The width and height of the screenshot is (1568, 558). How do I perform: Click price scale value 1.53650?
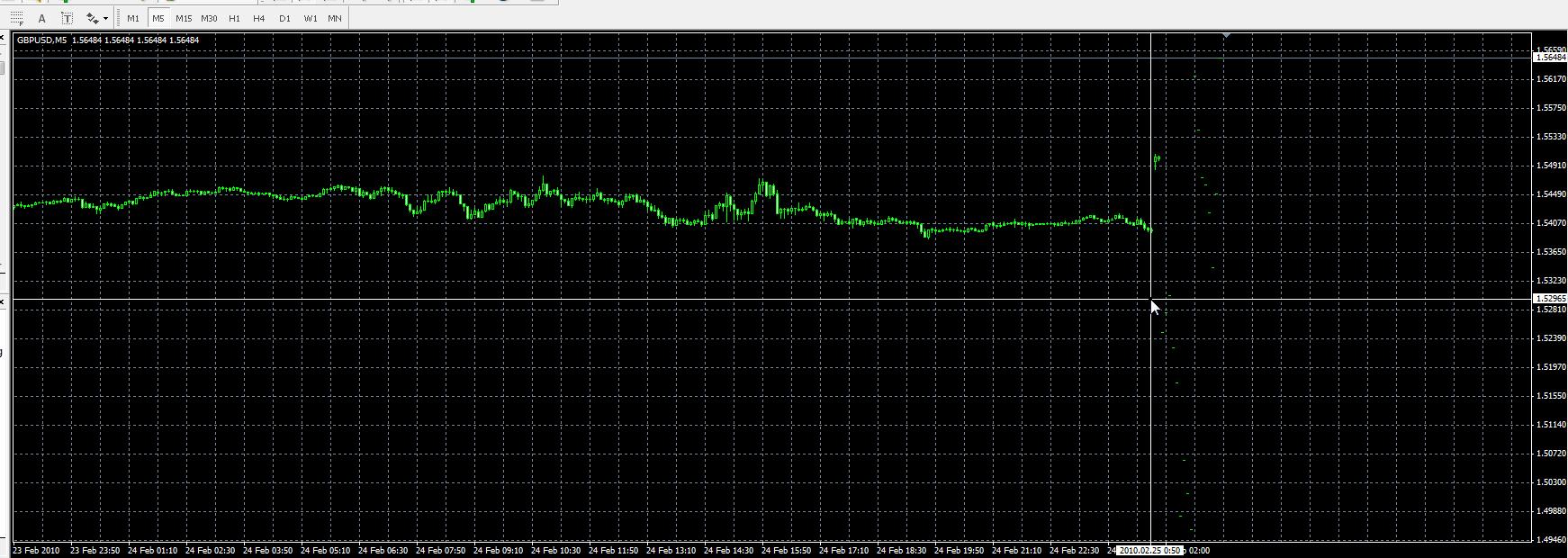click(1551, 252)
